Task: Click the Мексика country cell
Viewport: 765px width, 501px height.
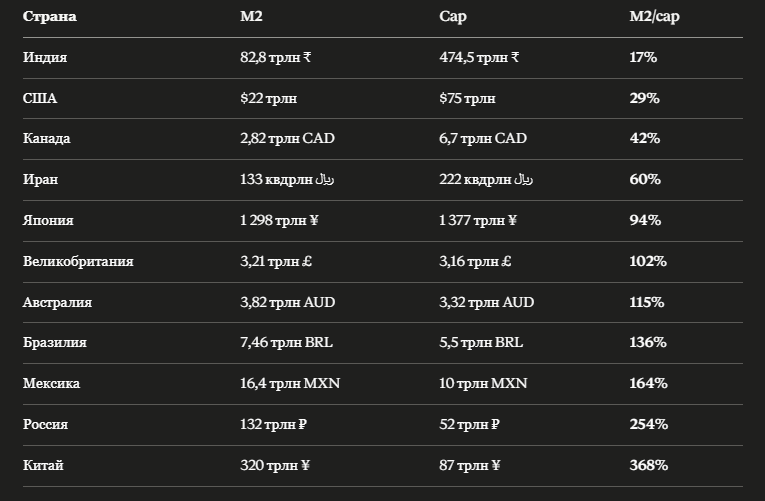Action: click(51, 383)
